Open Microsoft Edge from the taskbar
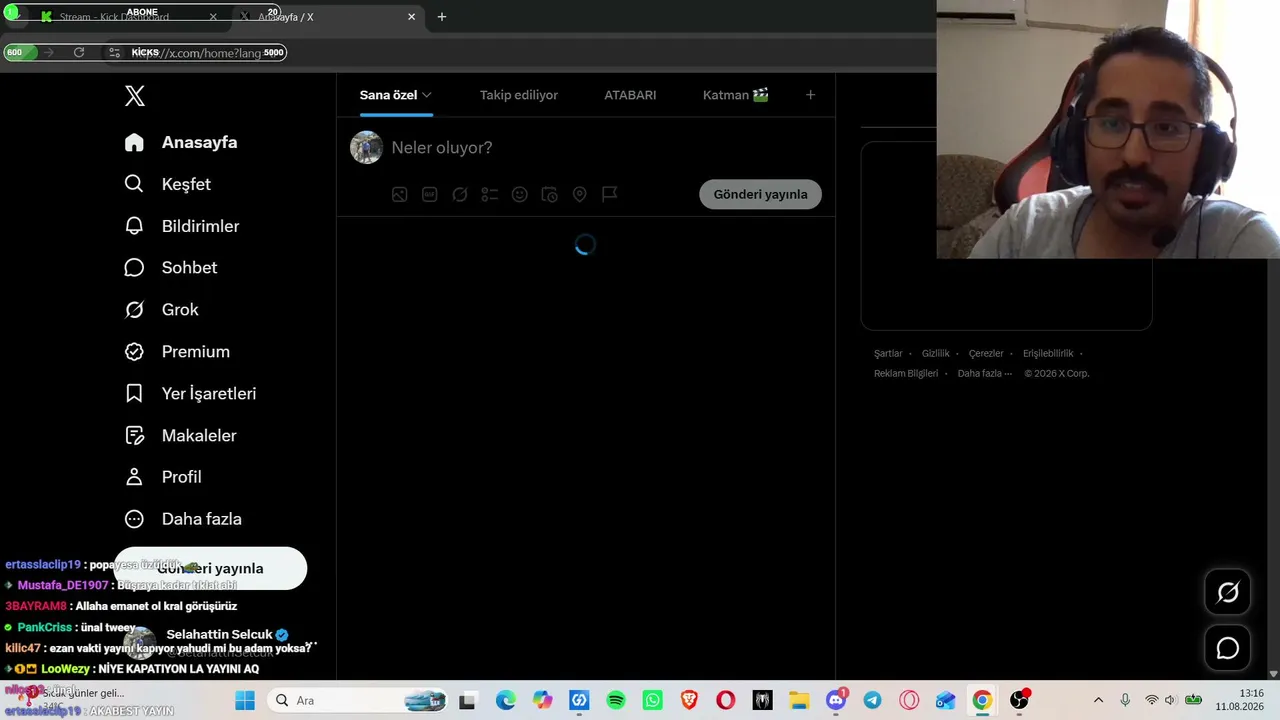1280x720 pixels. [x=506, y=700]
